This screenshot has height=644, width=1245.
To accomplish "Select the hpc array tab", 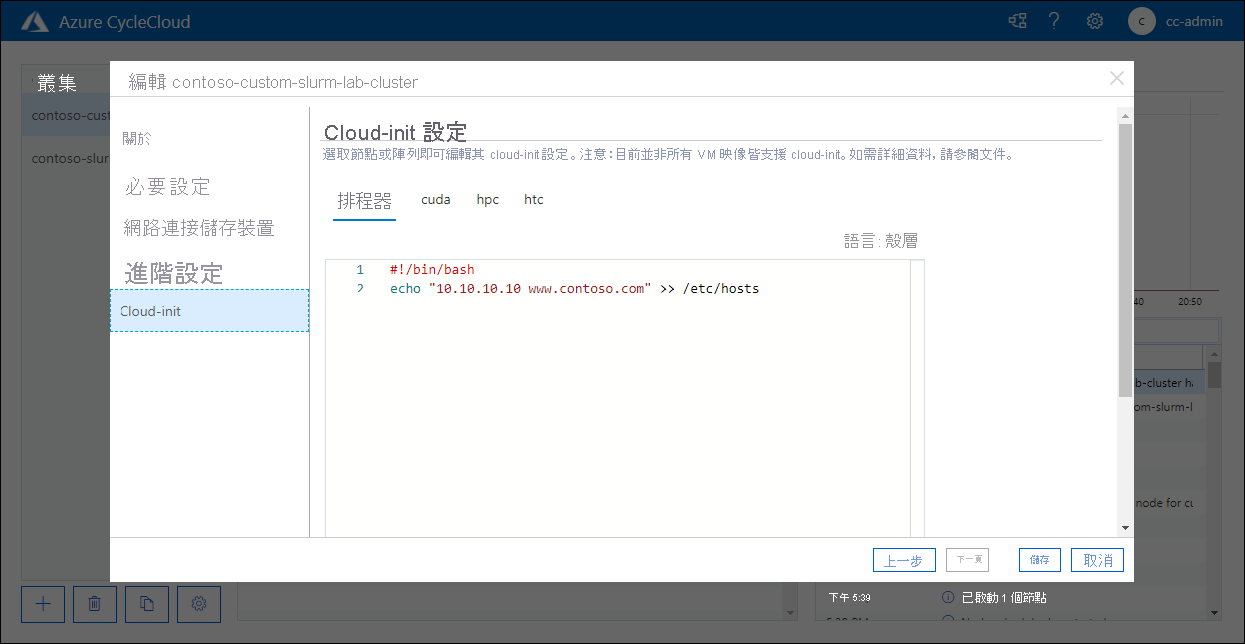I will (487, 199).
